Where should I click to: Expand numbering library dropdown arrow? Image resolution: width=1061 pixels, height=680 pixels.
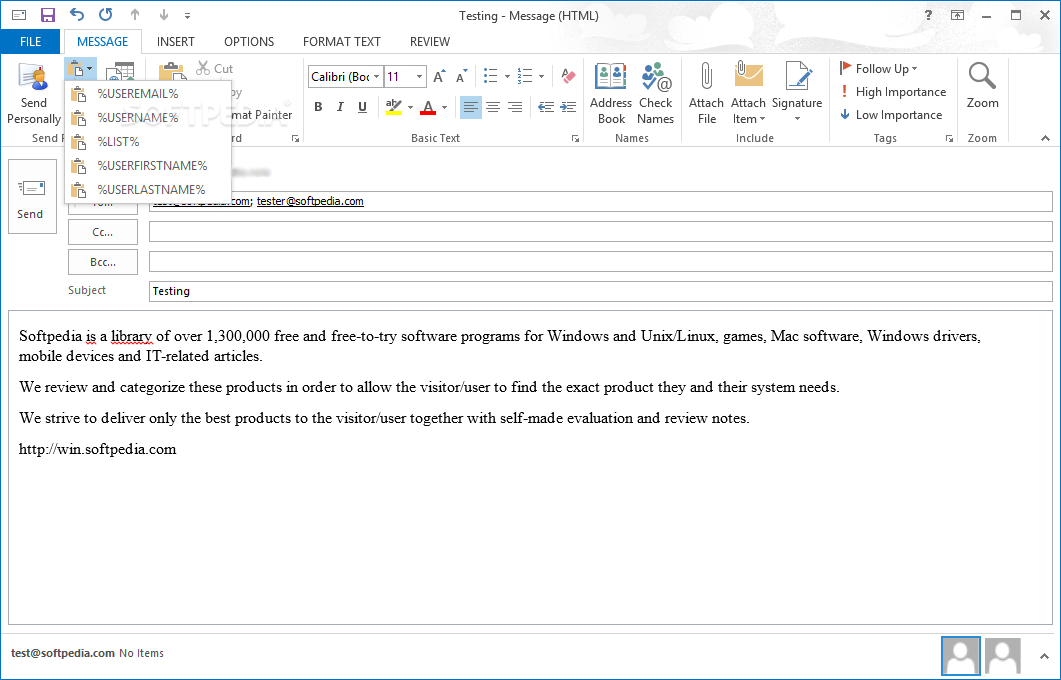tap(541, 76)
